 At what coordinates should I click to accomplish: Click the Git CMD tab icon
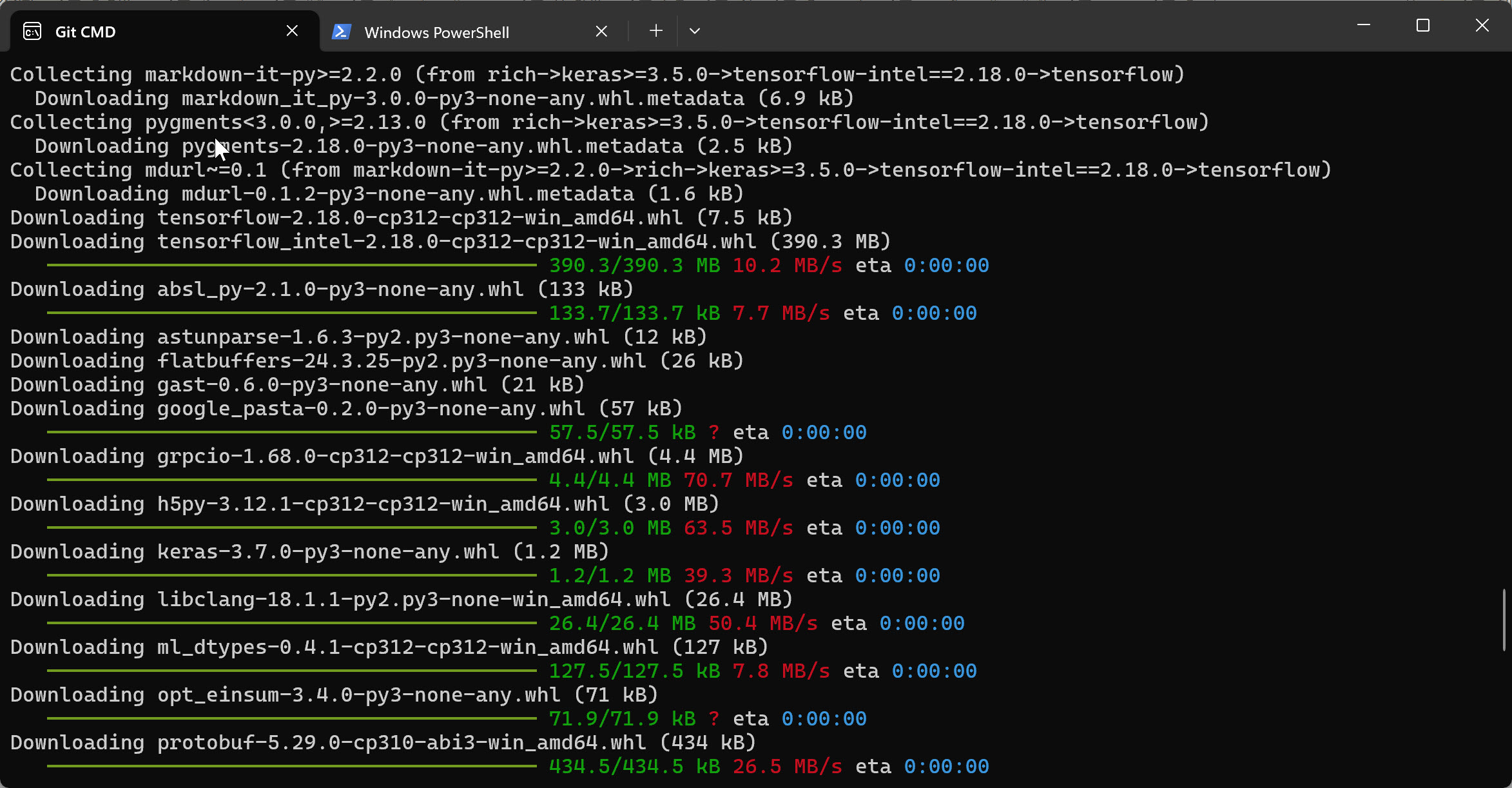[32, 31]
